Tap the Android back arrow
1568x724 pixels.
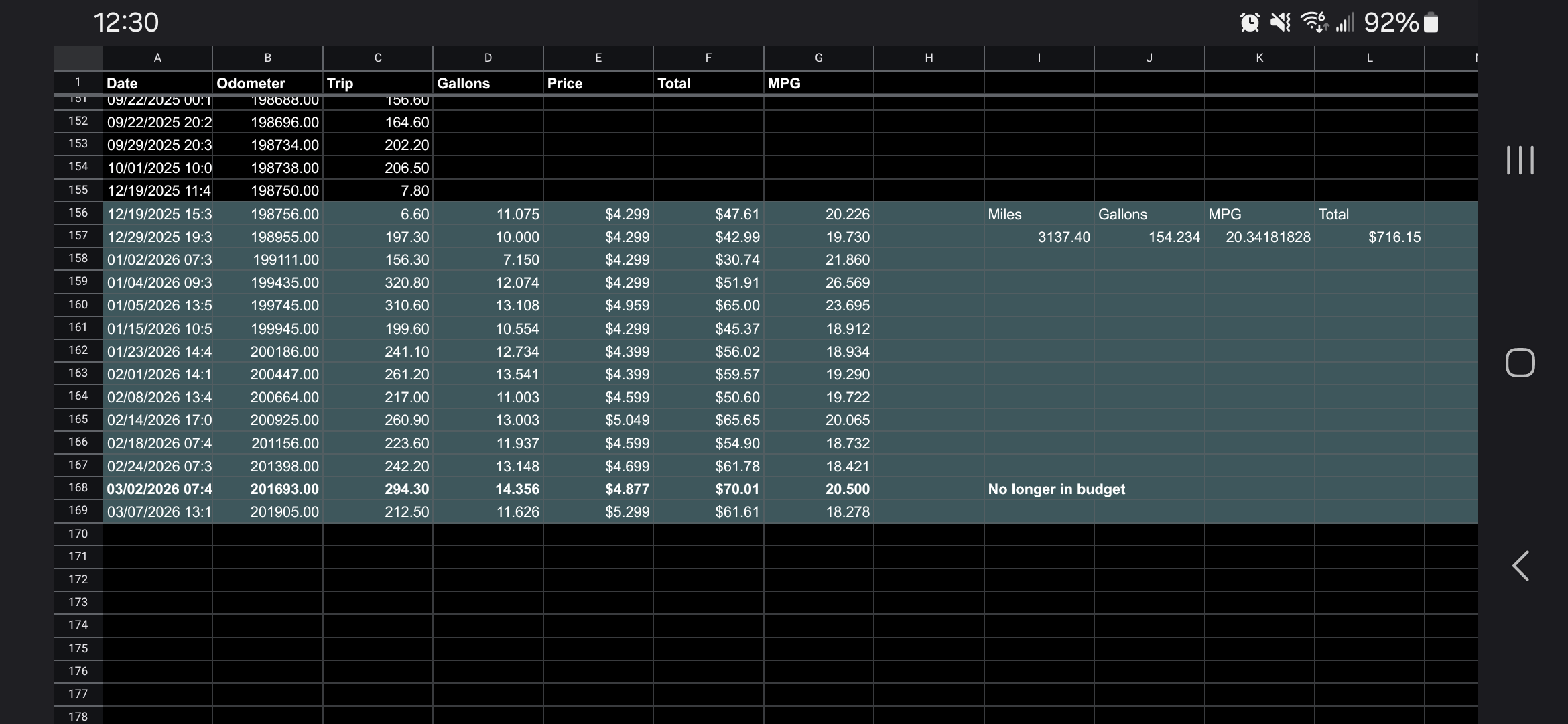[1520, 566]
